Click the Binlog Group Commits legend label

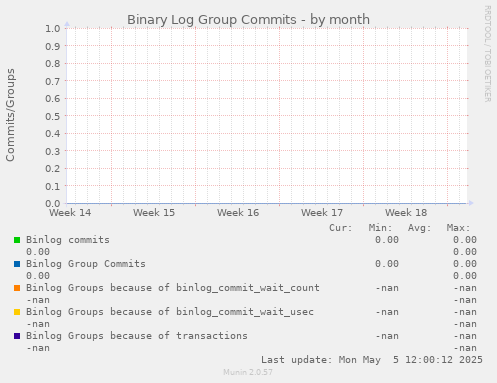(x=86, y=264)
